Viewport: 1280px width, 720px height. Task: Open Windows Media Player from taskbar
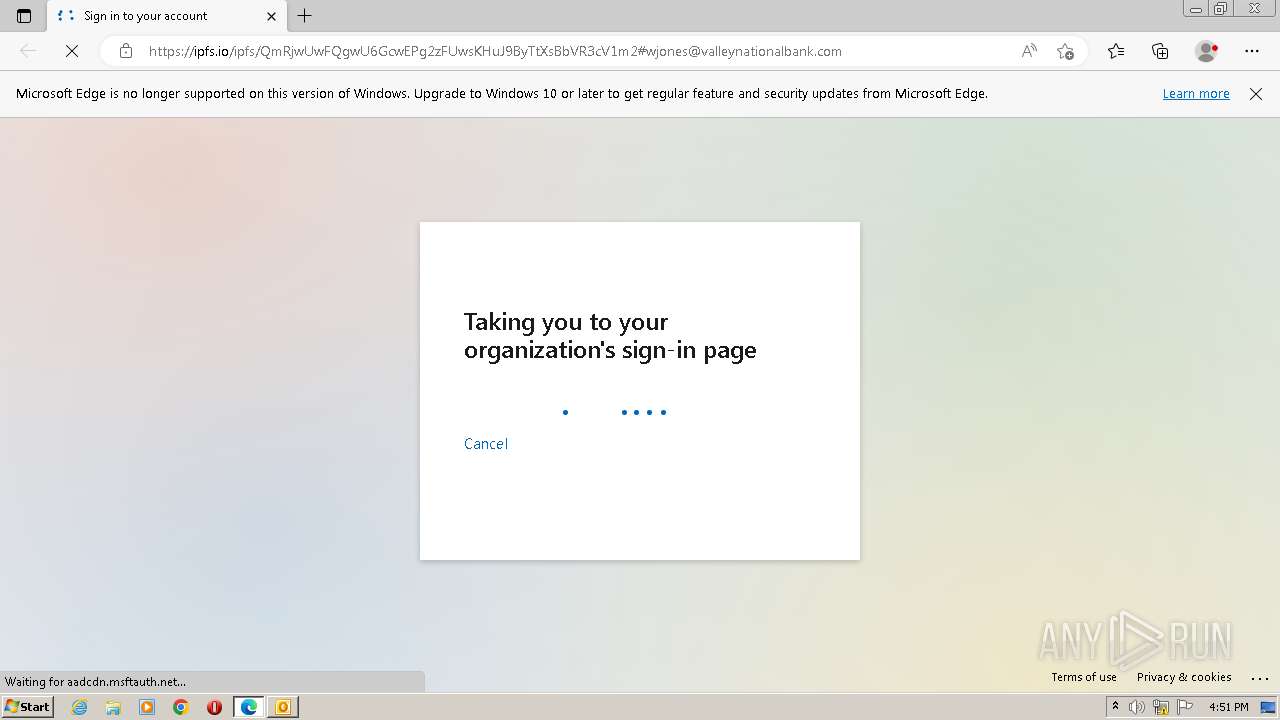click(147, 707)
